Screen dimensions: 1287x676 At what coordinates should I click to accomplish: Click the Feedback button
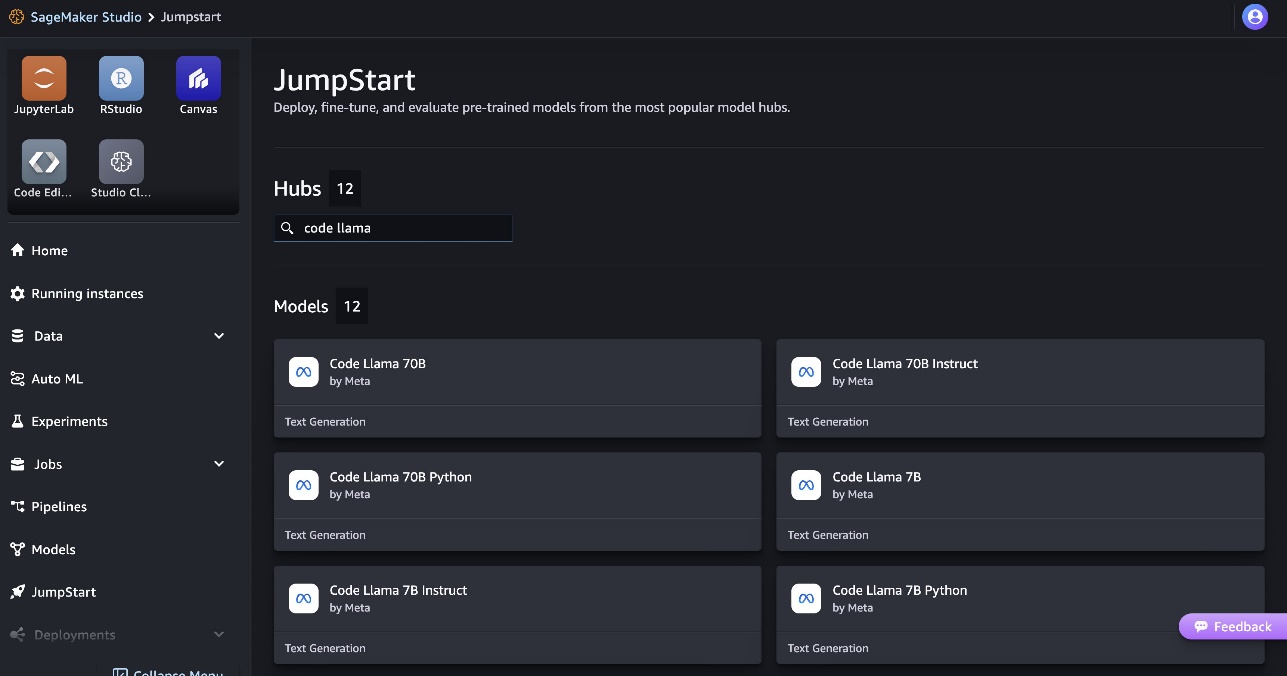point(1233,626)
